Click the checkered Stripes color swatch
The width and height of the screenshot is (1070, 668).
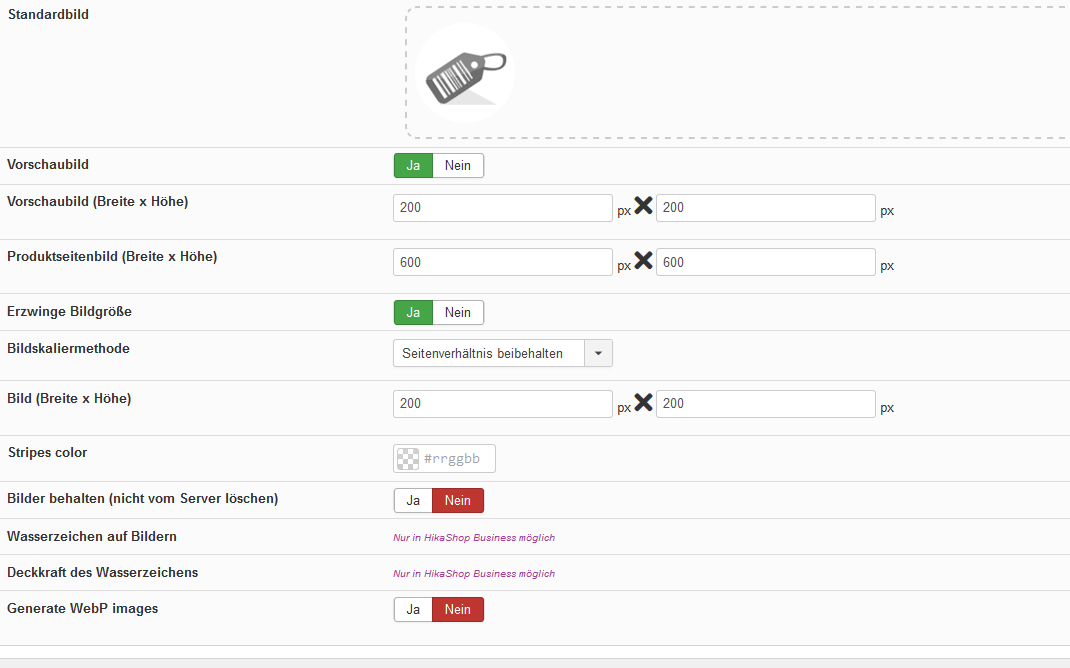pos(408,459)
